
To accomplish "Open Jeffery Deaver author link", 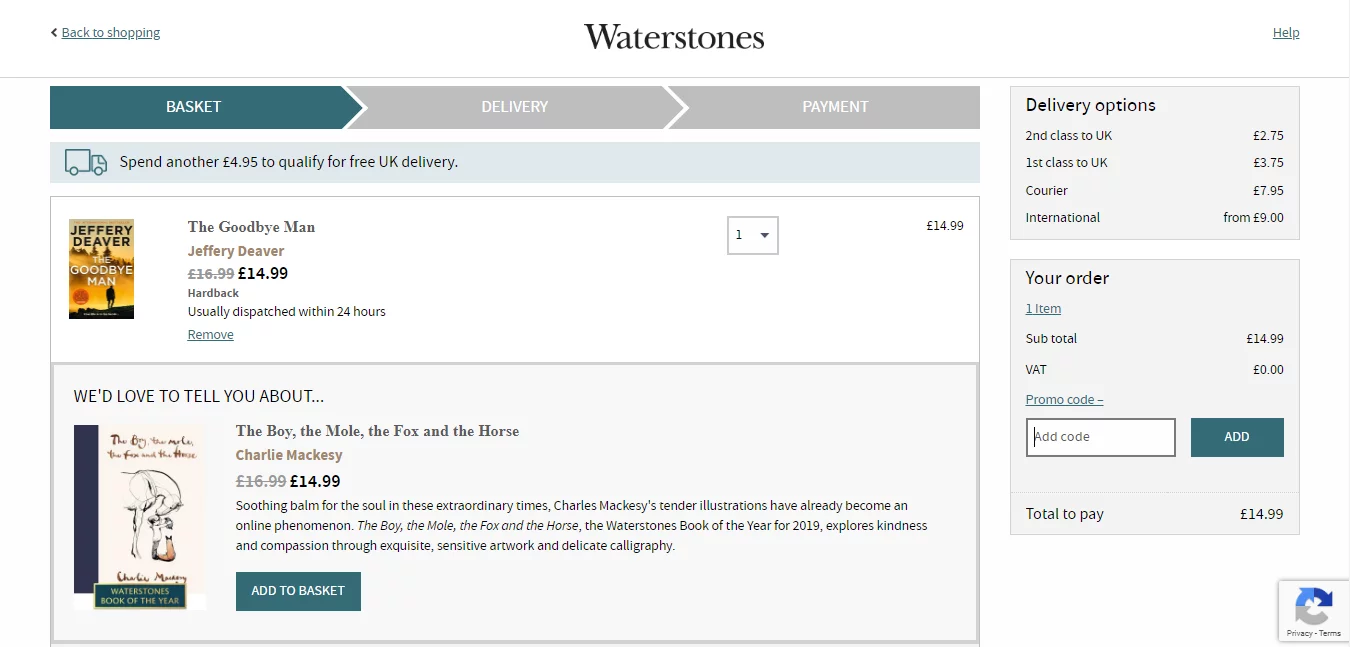I will (x=236, y=251).
